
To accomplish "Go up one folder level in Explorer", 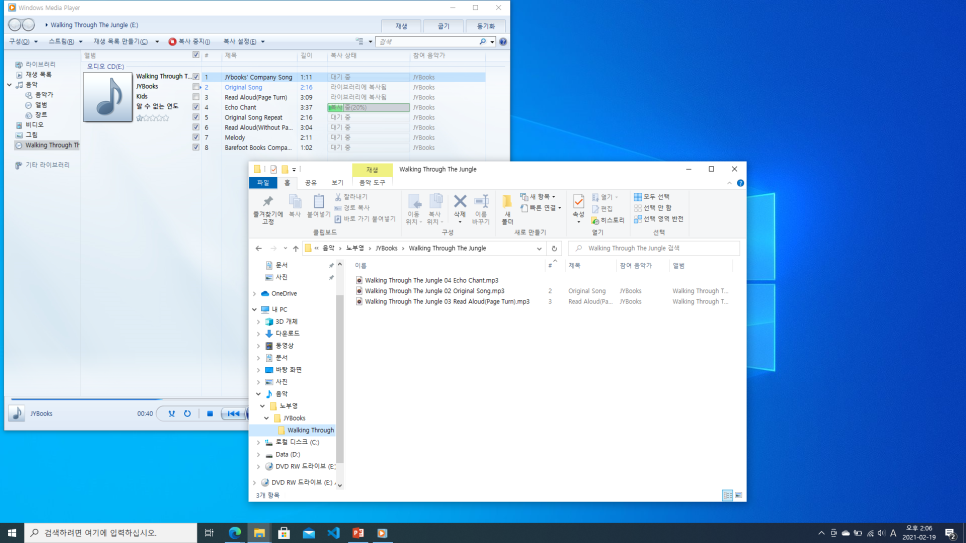I will [296, 248].
